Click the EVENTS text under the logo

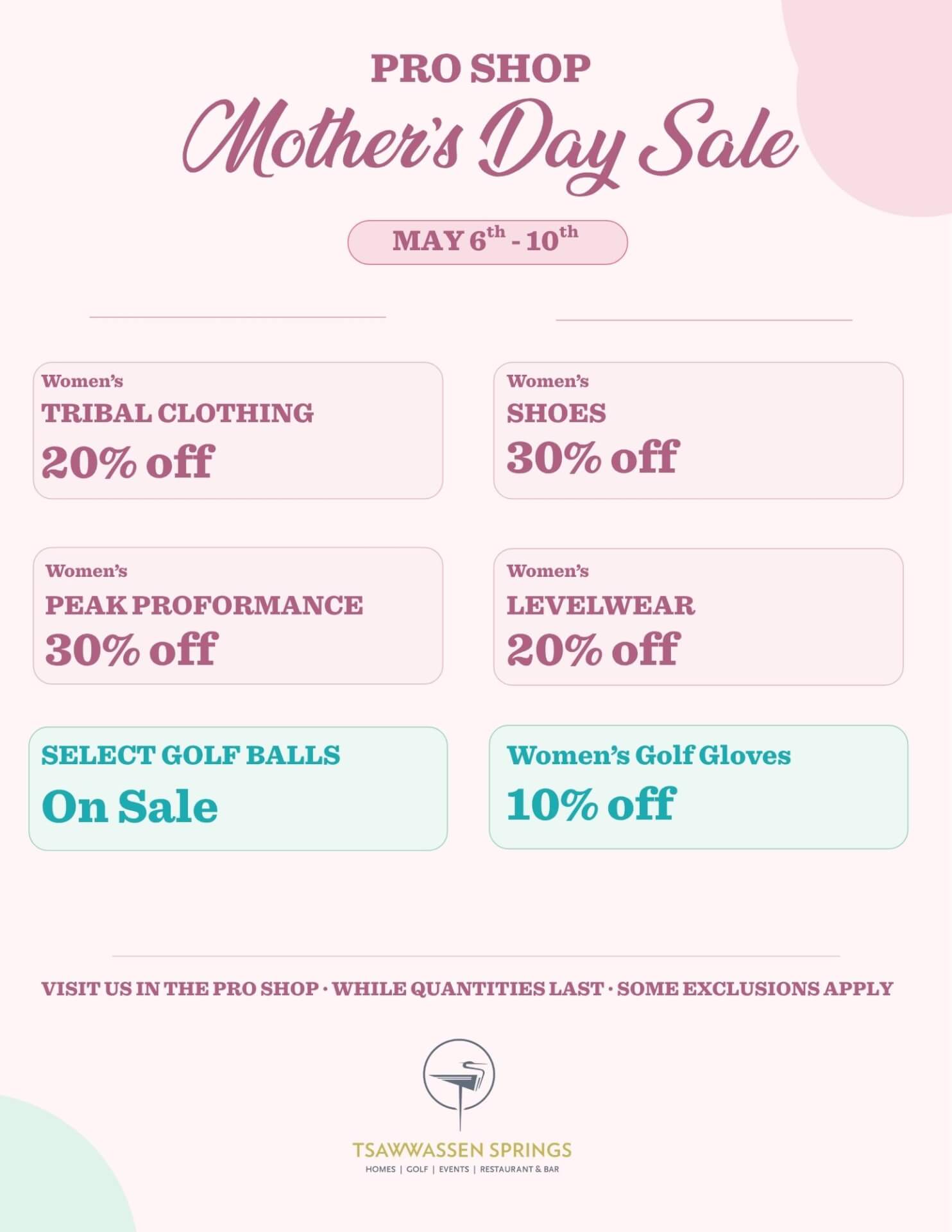[454, 1169]
